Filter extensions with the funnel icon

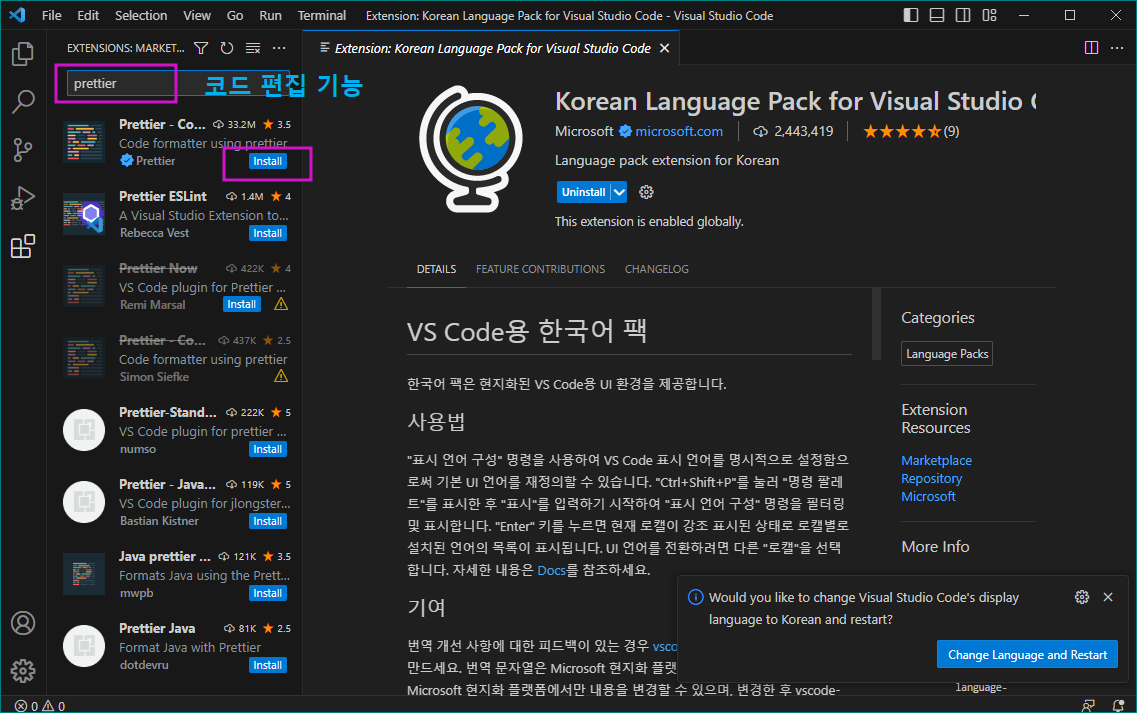tap(201, 48)
